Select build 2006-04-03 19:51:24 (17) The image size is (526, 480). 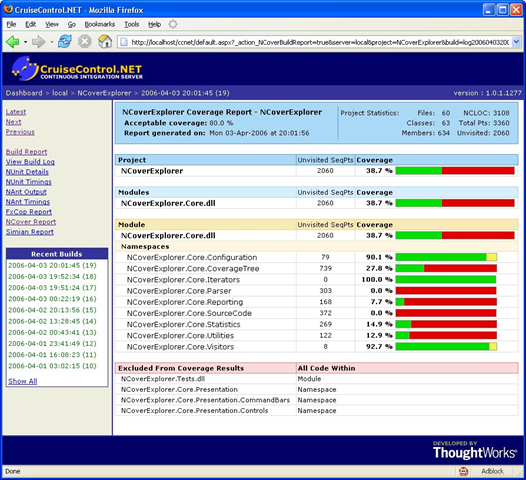(52, 288)
